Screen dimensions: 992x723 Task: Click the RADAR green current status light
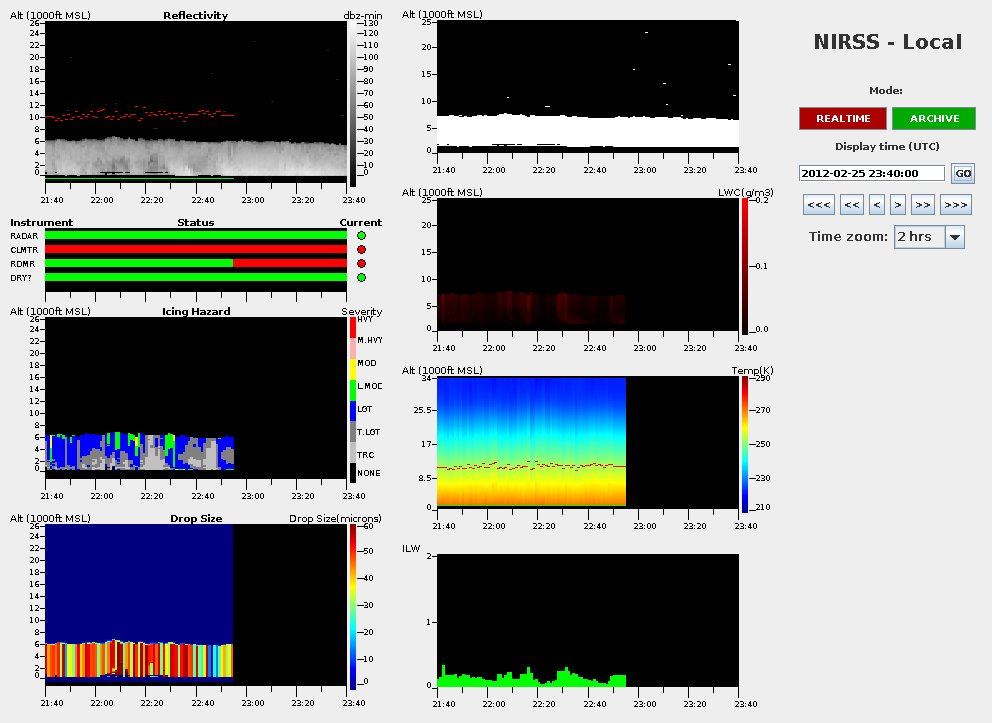click(x=361, y=235)
